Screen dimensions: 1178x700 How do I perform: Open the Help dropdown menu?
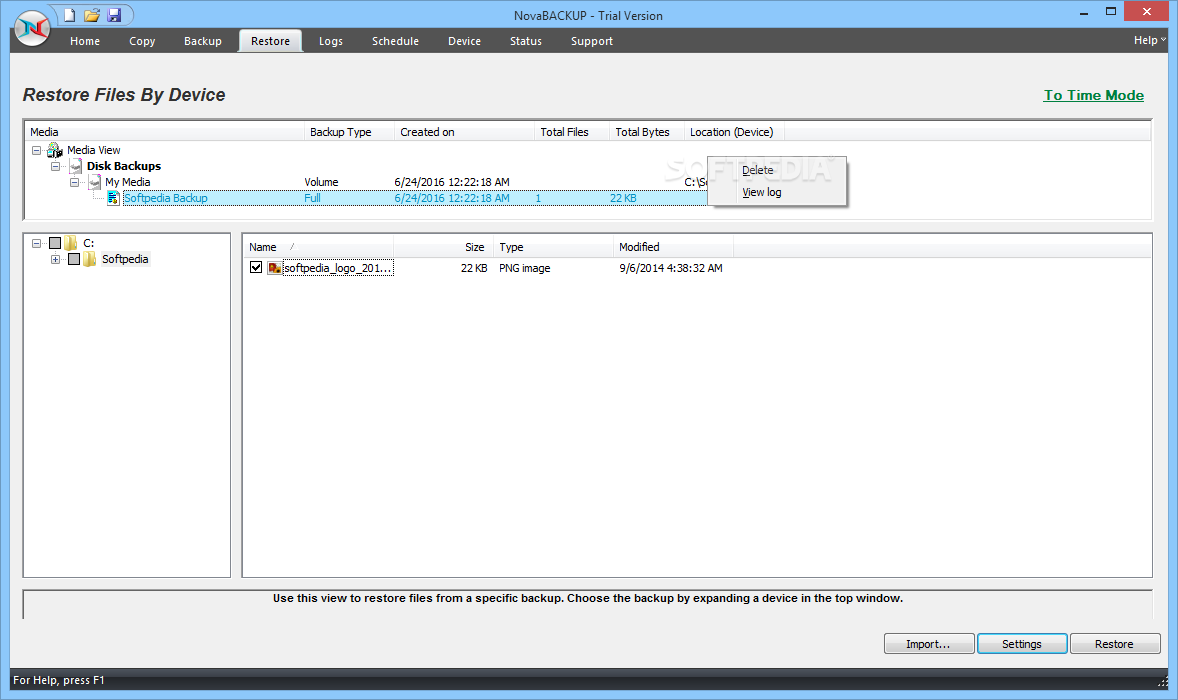coord(1149,41)
